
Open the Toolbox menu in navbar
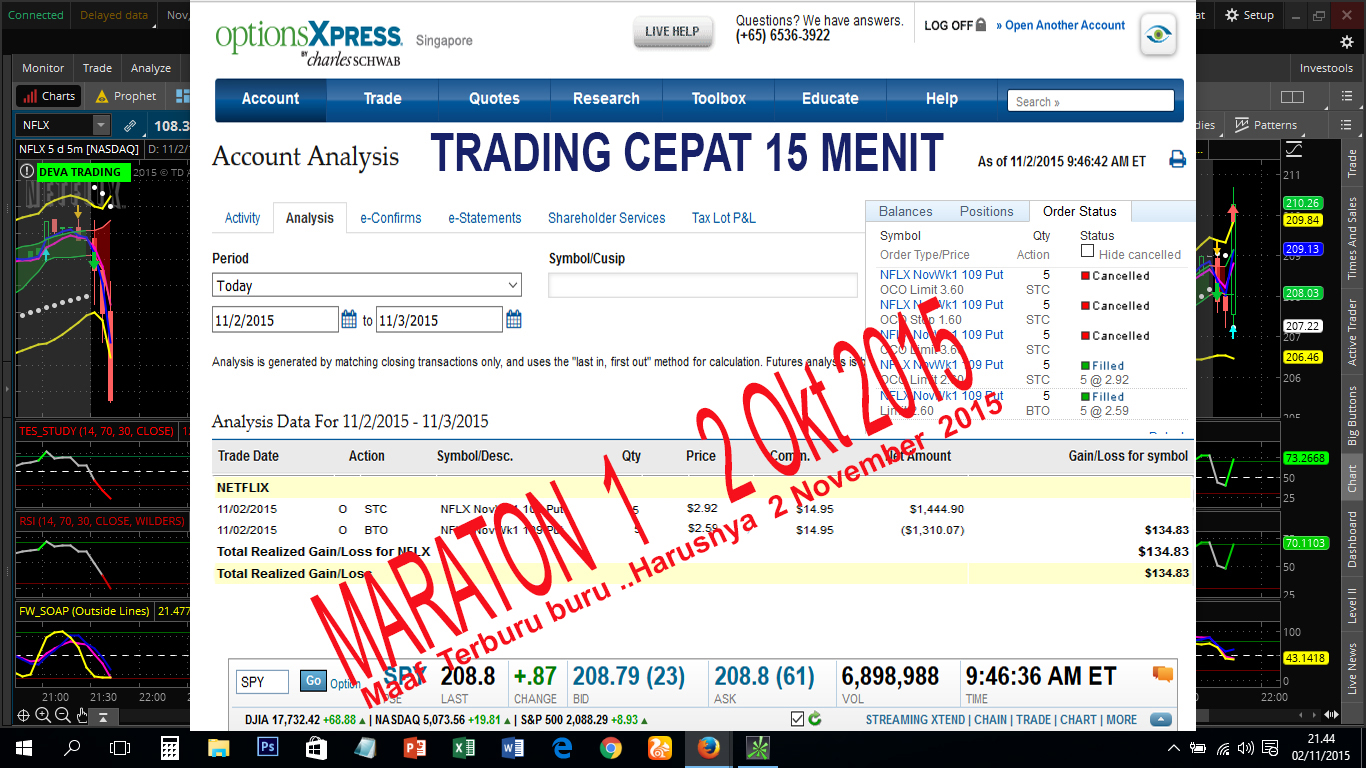[719, 99]
